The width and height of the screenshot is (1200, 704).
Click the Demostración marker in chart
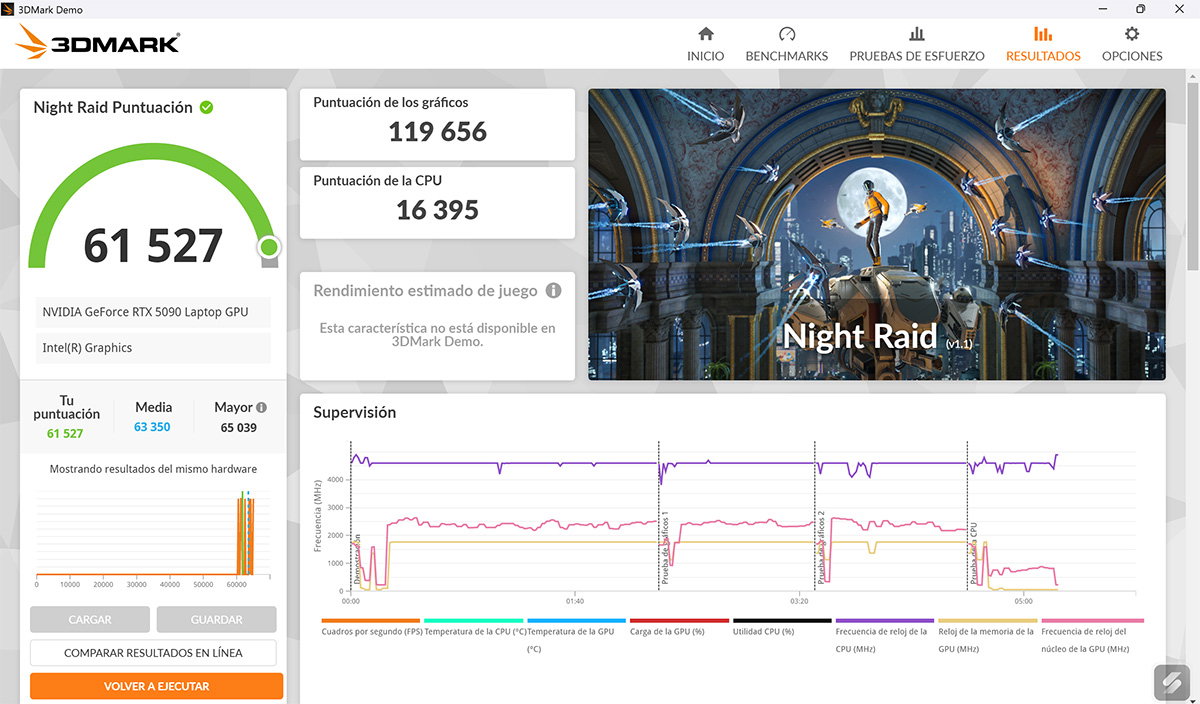pos(357,558)
